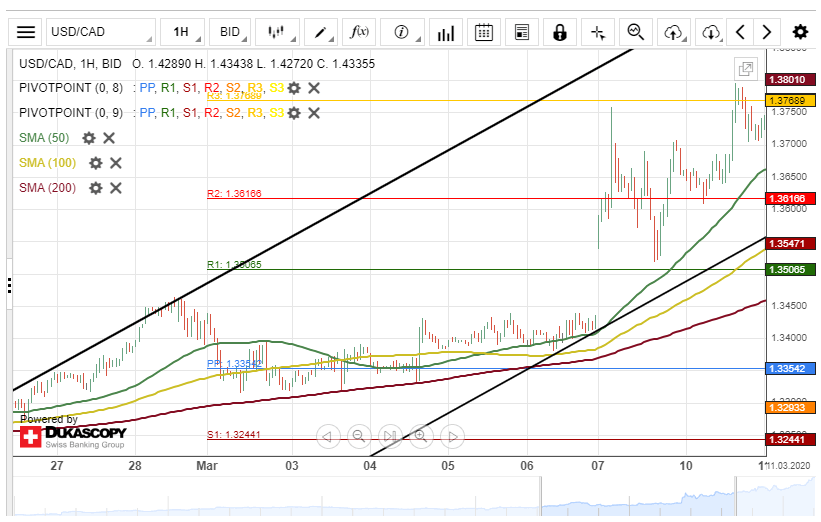
Task: Open chart settings gear in toolbar
Action: coord(800,32)
